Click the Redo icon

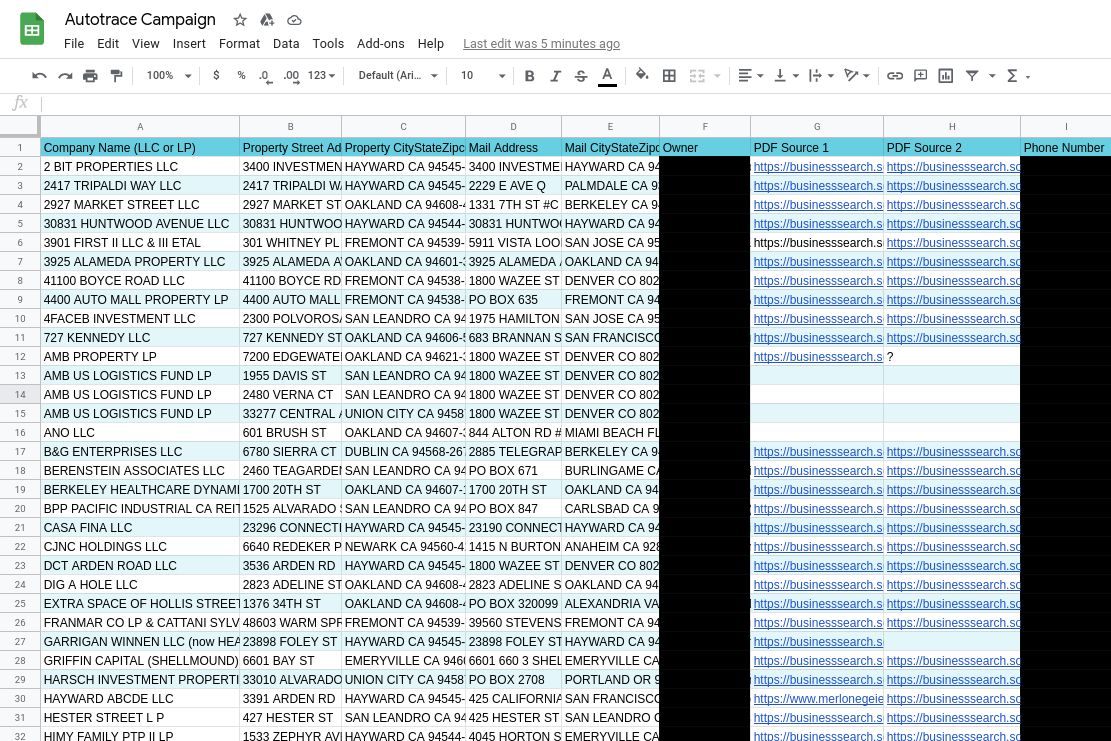click(65, 76)
